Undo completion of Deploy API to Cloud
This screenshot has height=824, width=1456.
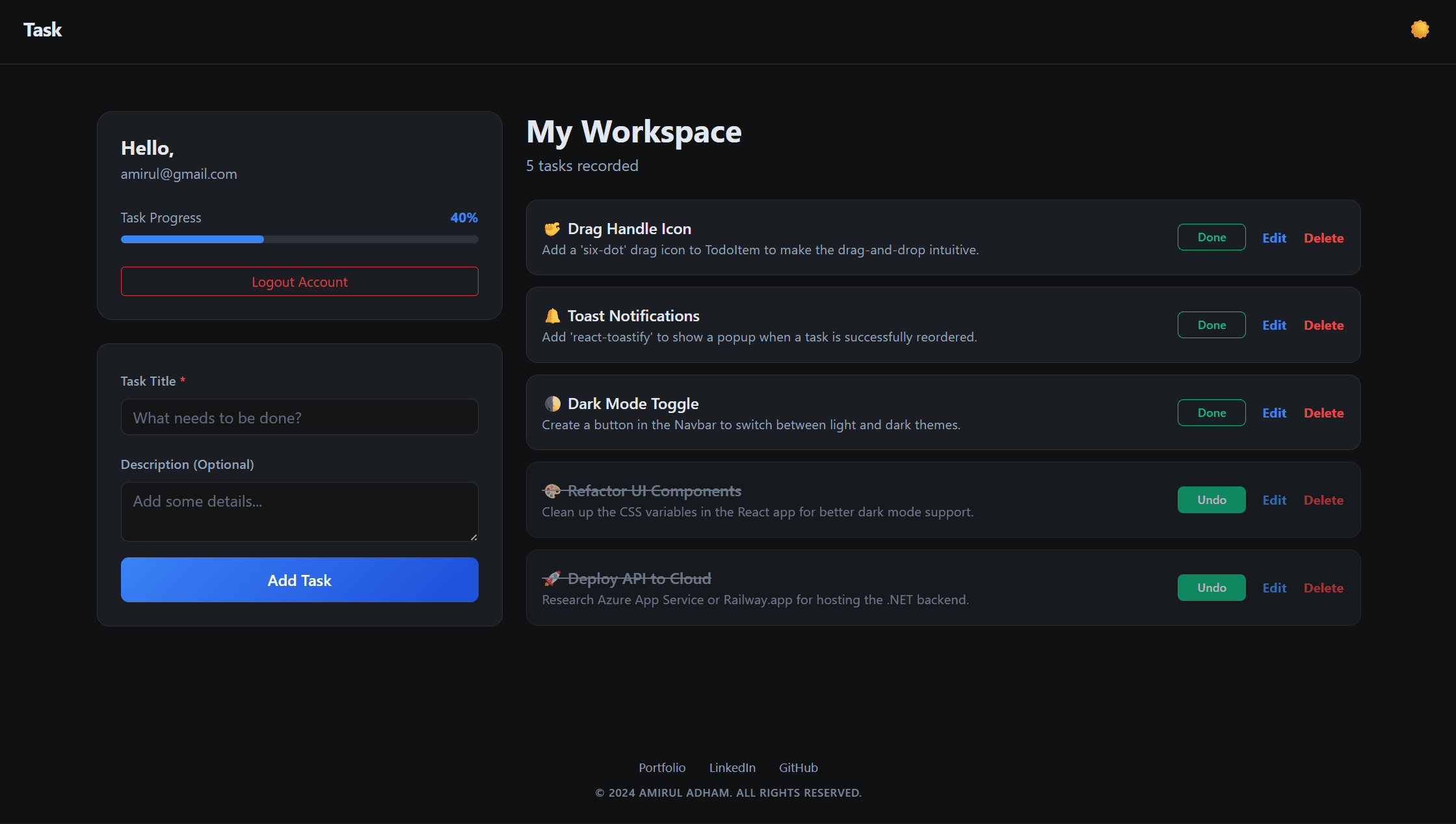(x=1211, y=587)
